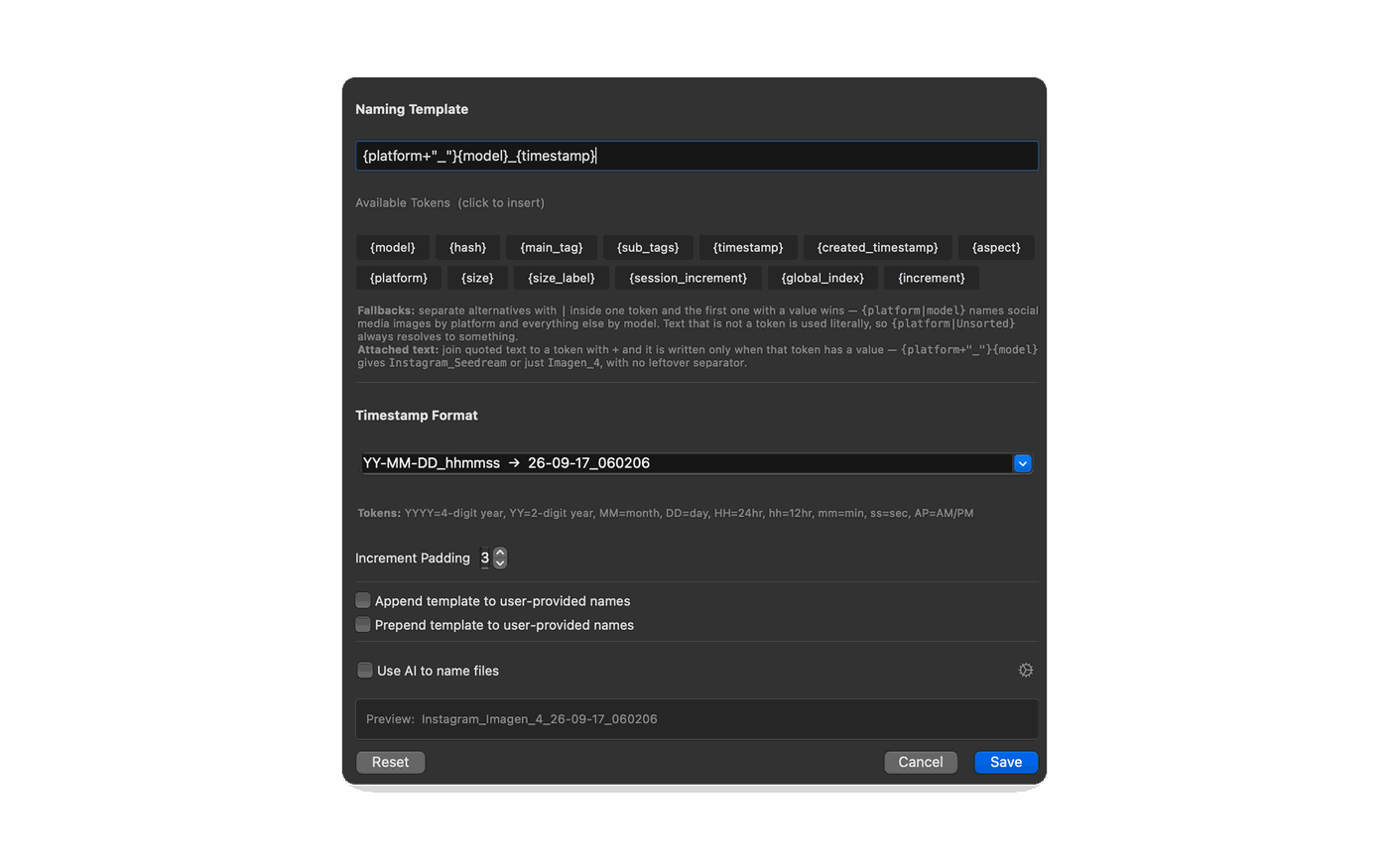Enable Append template to user-provided names
Viewport: 1389px width, 868px height.
(x=363, y=600)
